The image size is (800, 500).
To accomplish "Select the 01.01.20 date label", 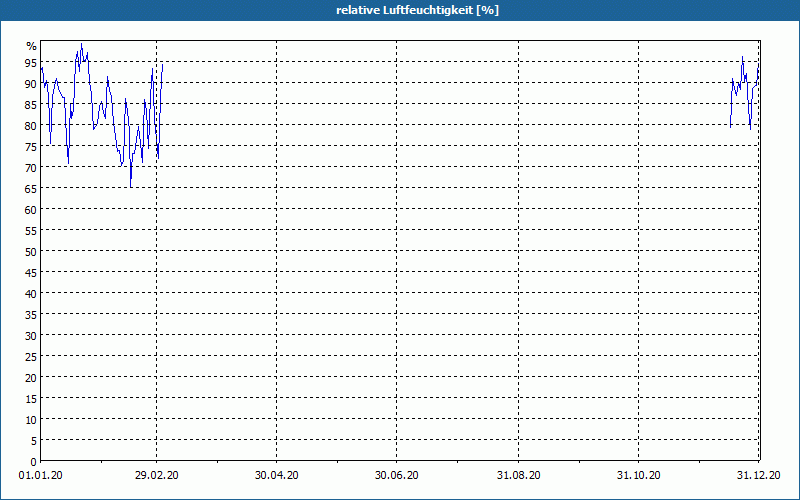I will point(41,477).
